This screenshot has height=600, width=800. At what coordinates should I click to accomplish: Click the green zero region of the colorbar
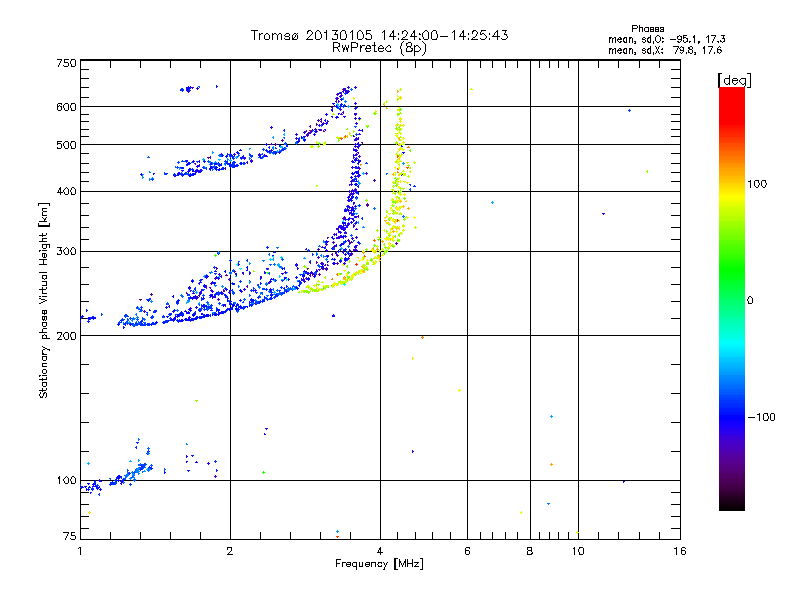click(732, 300)
